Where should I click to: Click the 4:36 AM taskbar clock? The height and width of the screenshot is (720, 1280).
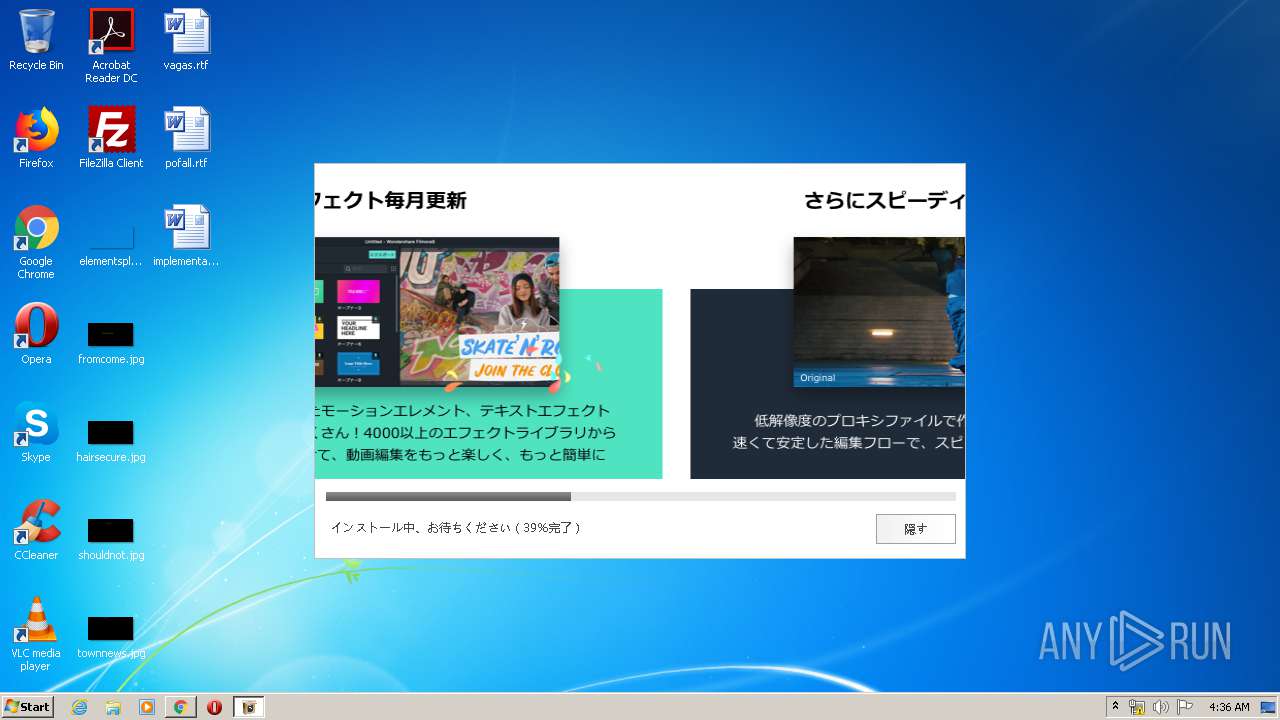tap(1229, 707)
